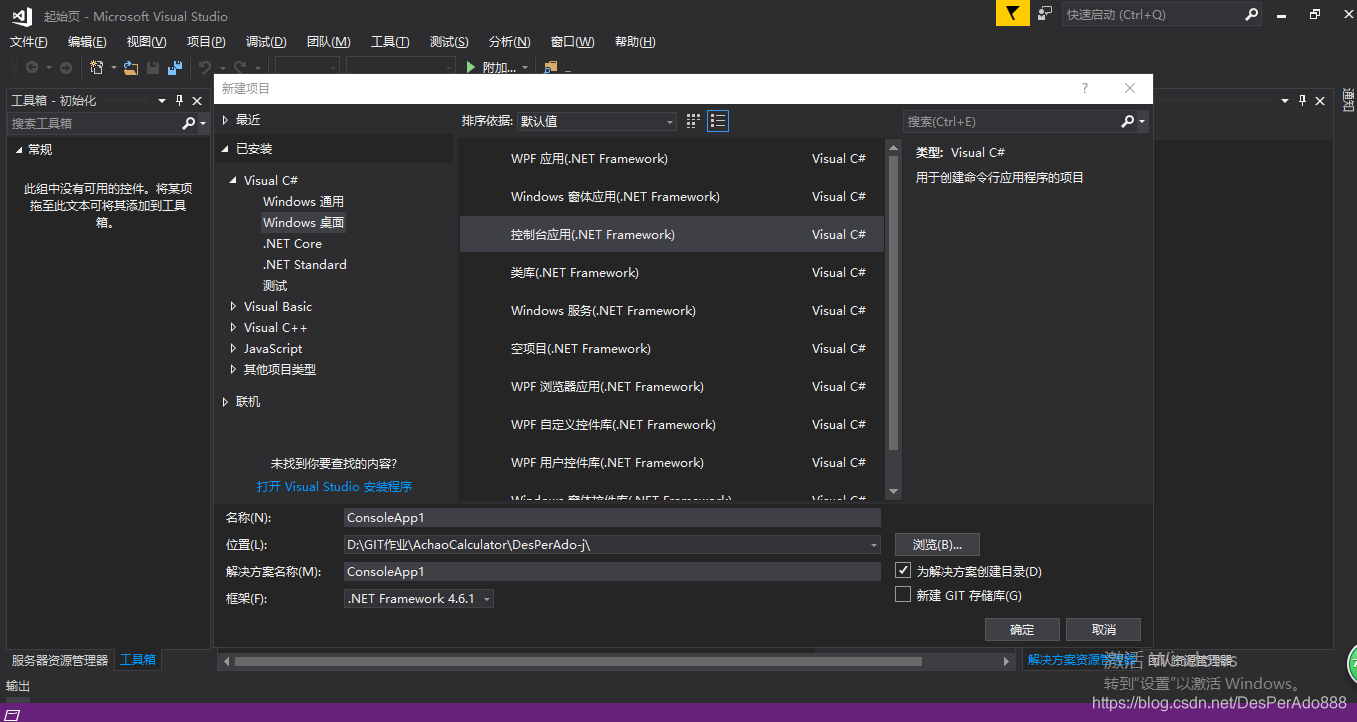
Task: Click the 名称 ConsoleApp1 input field
Action: pos(612,517)
